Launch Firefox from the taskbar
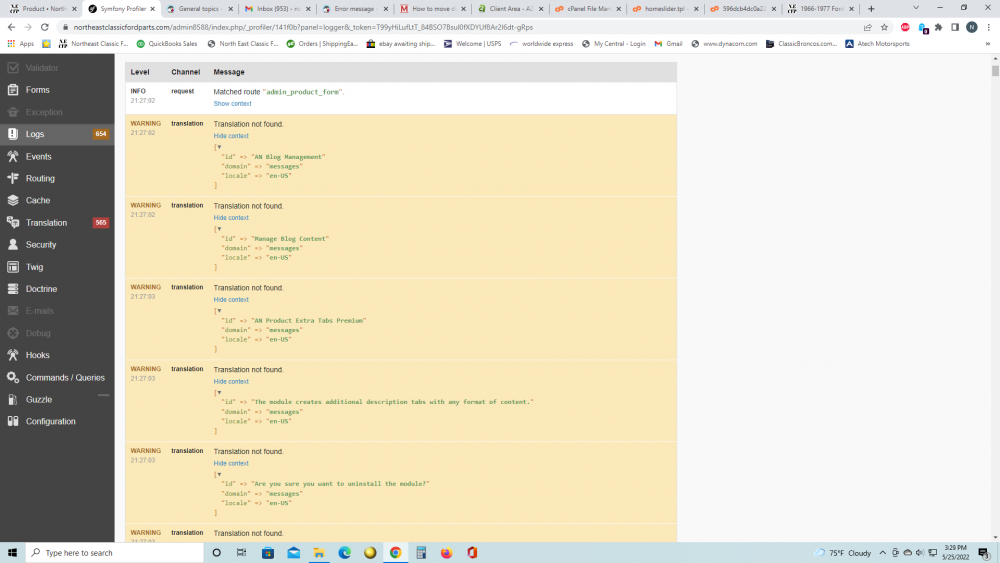 click(446, 553)
